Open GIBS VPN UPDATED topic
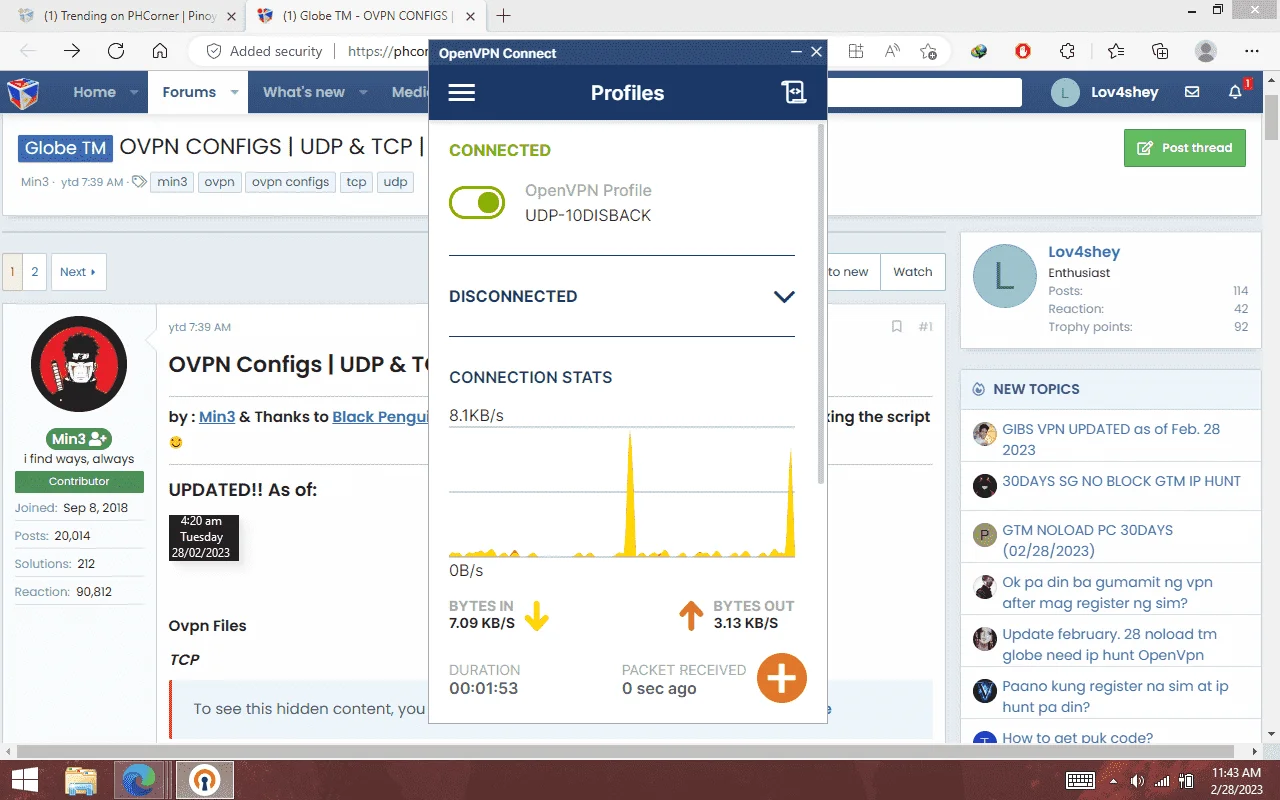 [1111, 439]
